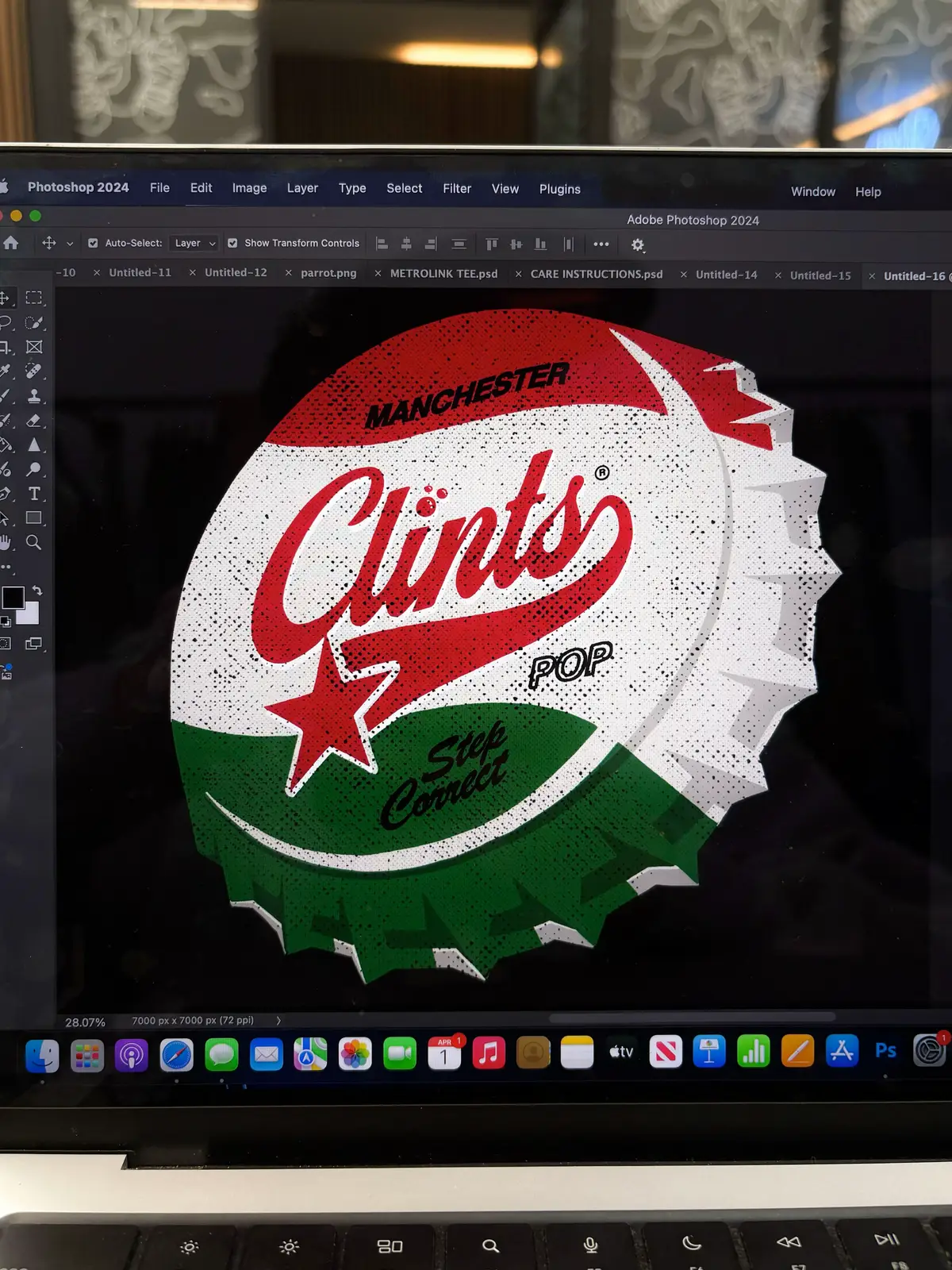The image size is (952, 1270).
Task: Select the Pen tool
Action: [6, 494]
